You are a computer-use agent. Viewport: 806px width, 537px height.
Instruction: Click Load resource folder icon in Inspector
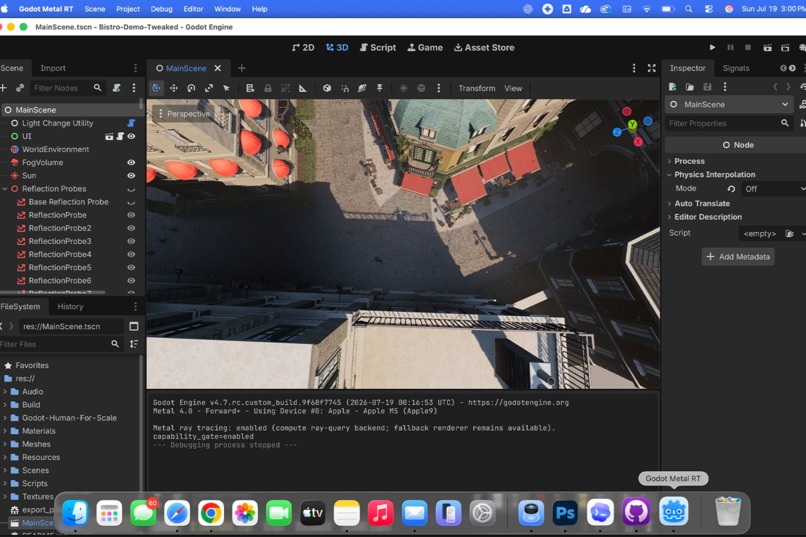(x=690, y=87)
